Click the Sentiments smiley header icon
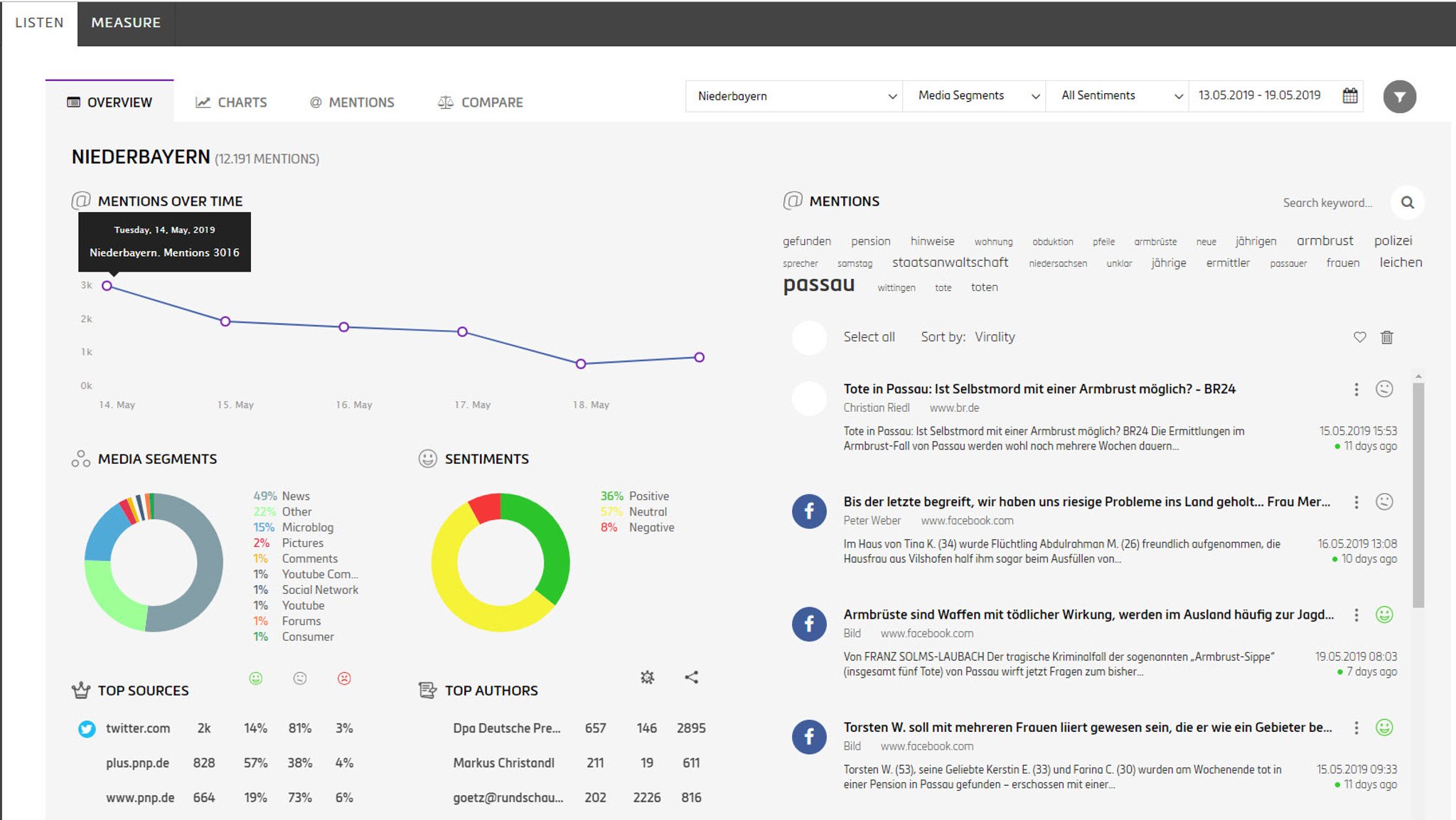Screen dimensions: 1456x820 [x=427, y=459]
